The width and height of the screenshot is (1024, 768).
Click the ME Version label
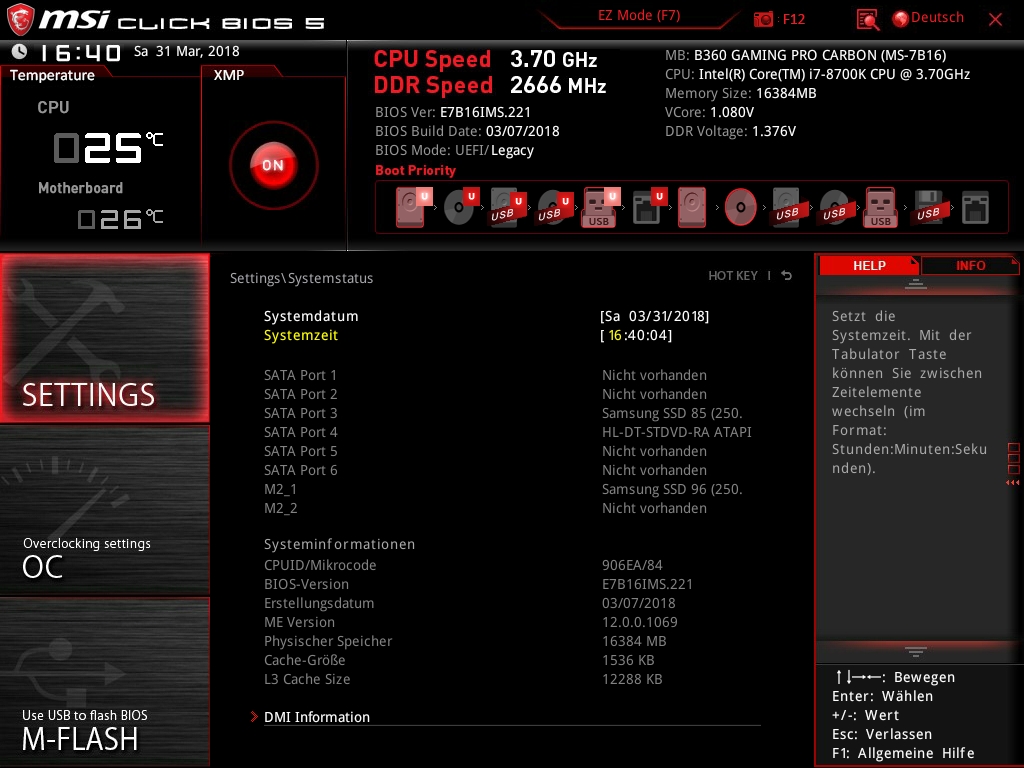click(299, 622)
